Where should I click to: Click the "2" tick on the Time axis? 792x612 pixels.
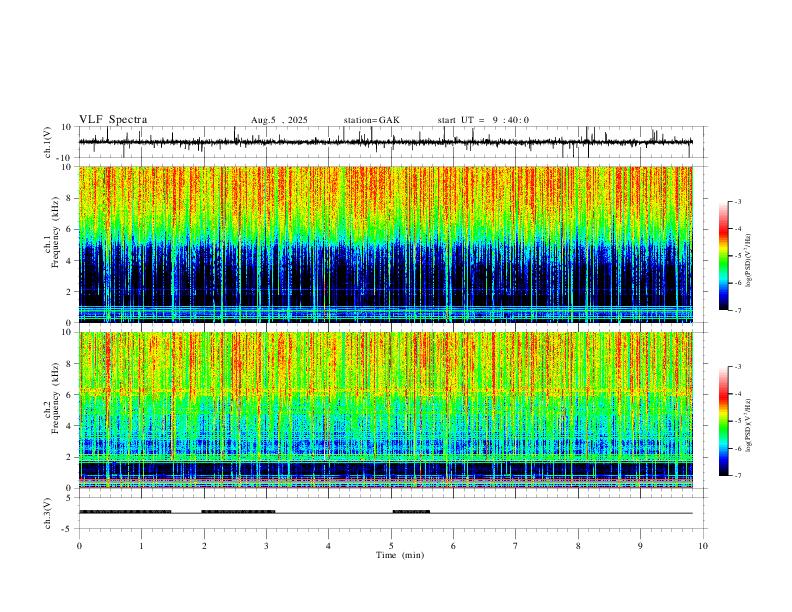pos(204,546)
